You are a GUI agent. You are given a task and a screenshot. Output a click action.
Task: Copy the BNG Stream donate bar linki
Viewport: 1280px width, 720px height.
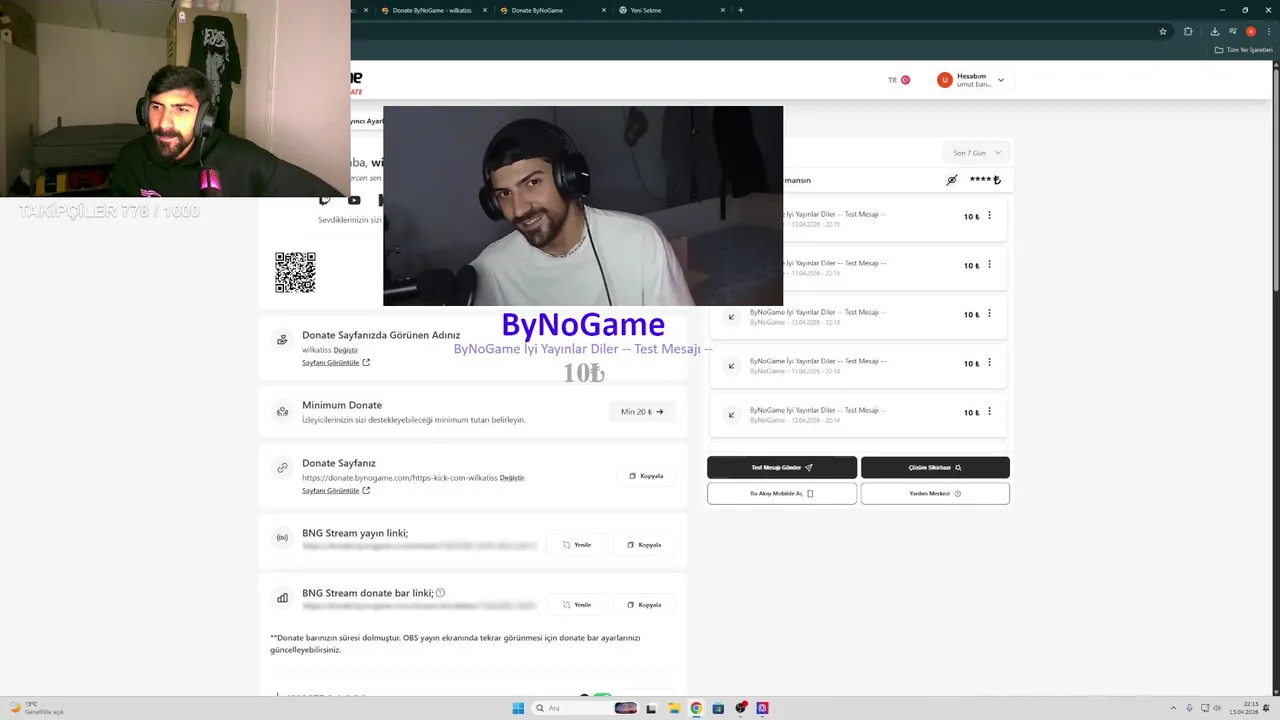click(644, 605)
